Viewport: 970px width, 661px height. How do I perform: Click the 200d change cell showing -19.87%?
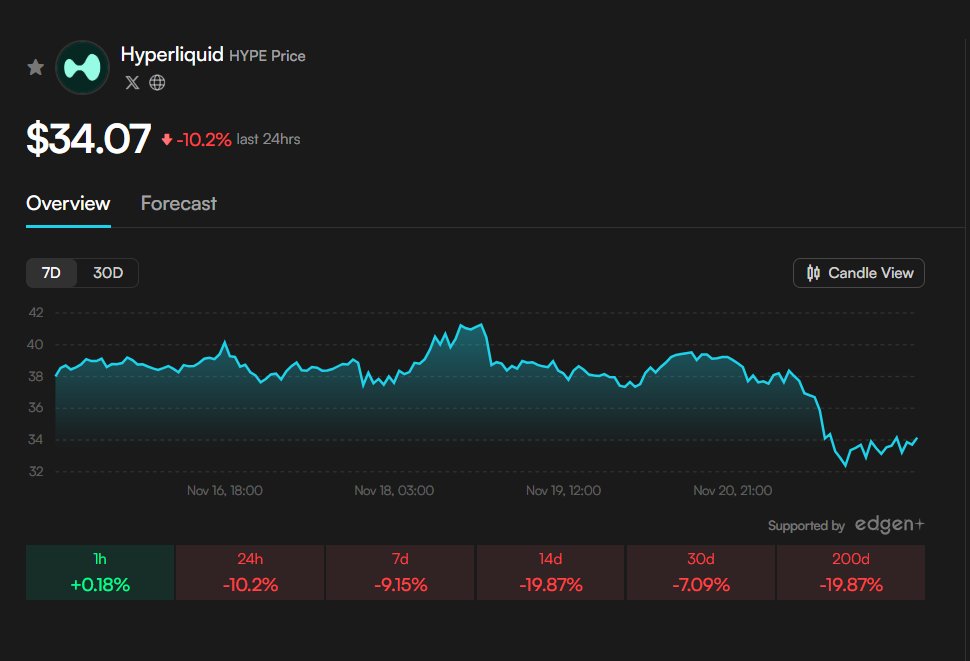[x=850, y=570]
